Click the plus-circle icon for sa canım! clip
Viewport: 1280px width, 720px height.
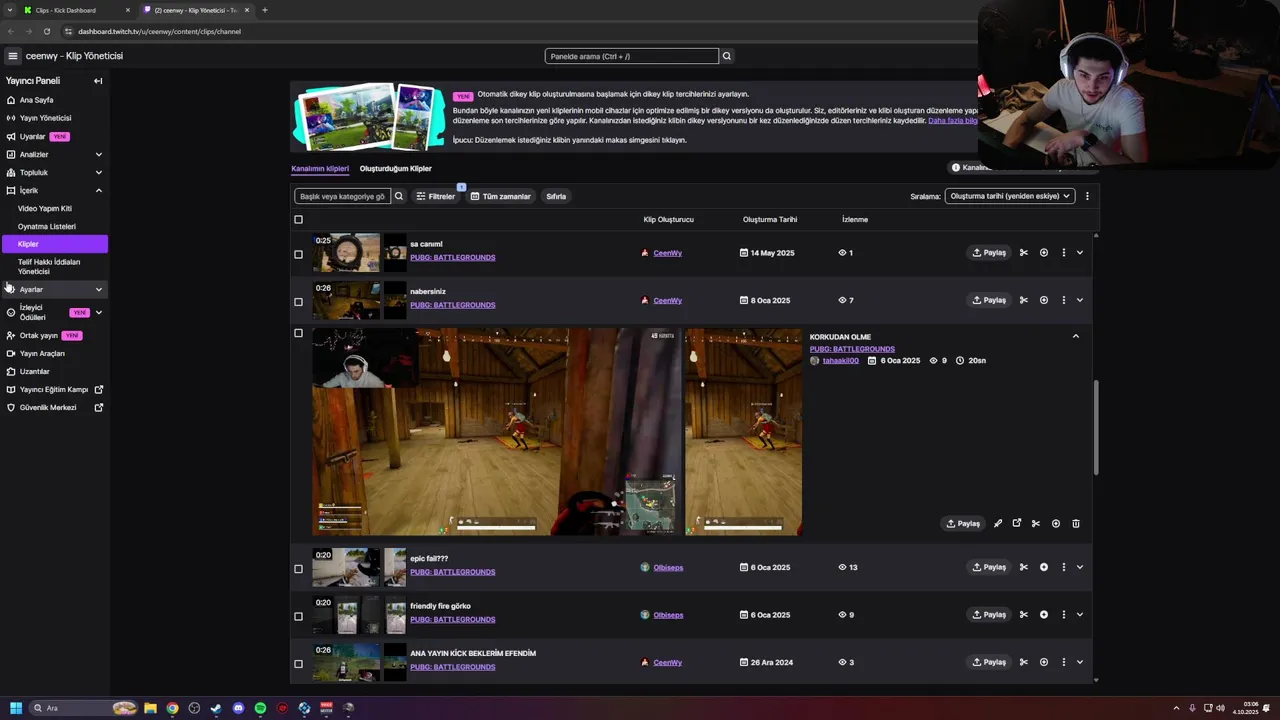point(1044,253)
